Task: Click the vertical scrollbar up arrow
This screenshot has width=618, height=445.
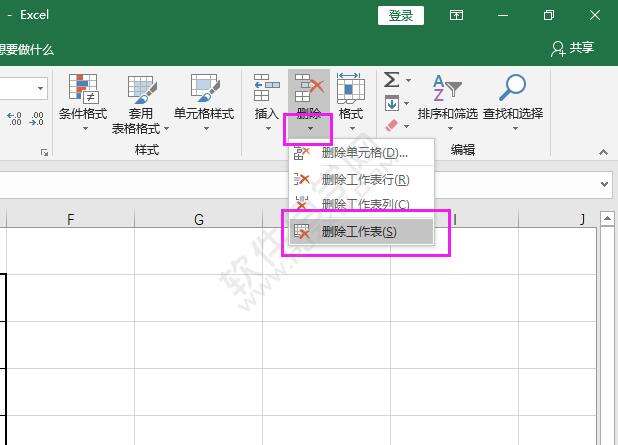Action: [x=607, y=218]
